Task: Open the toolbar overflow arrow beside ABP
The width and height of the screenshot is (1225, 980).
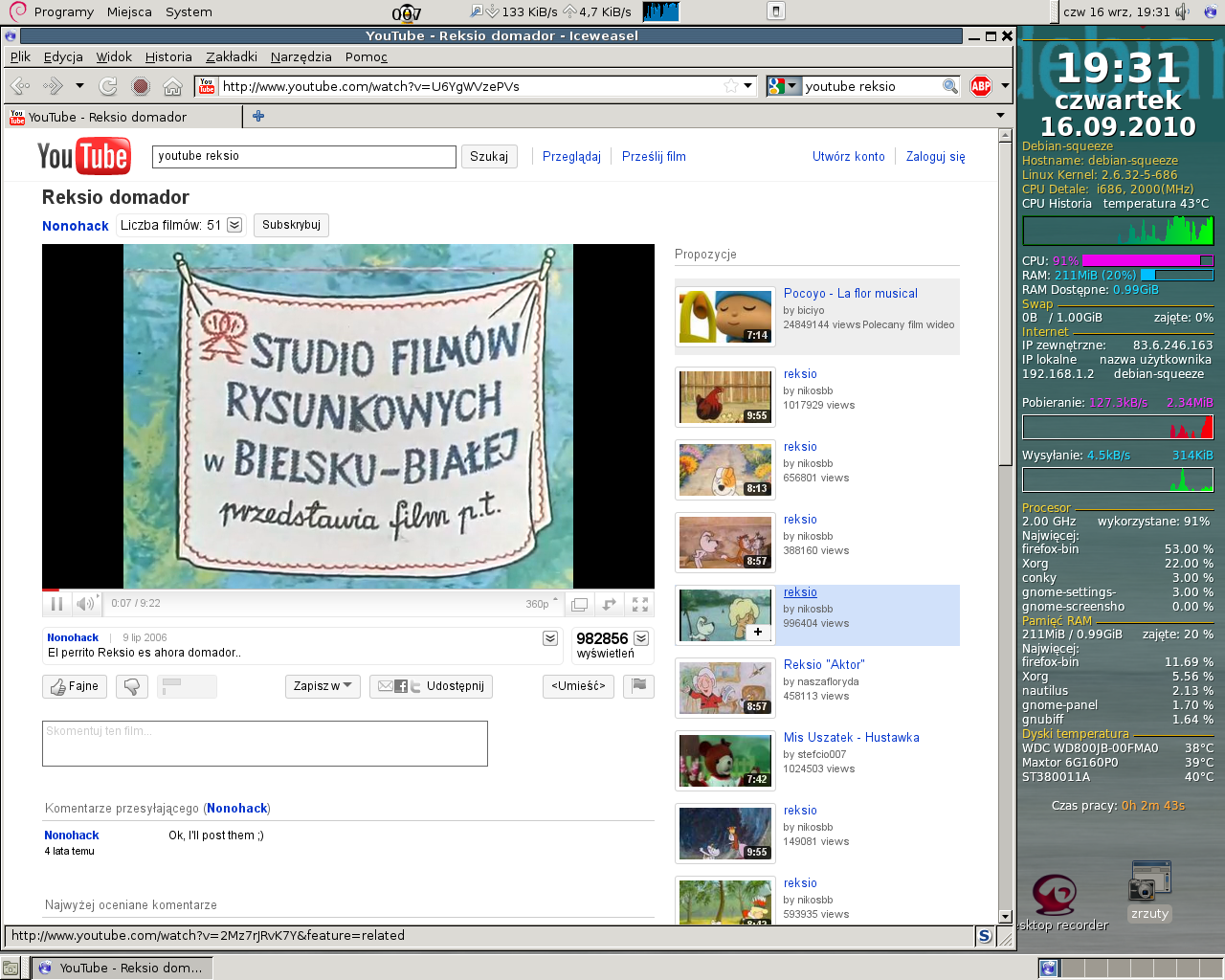Action: [x=1005, y=86]
